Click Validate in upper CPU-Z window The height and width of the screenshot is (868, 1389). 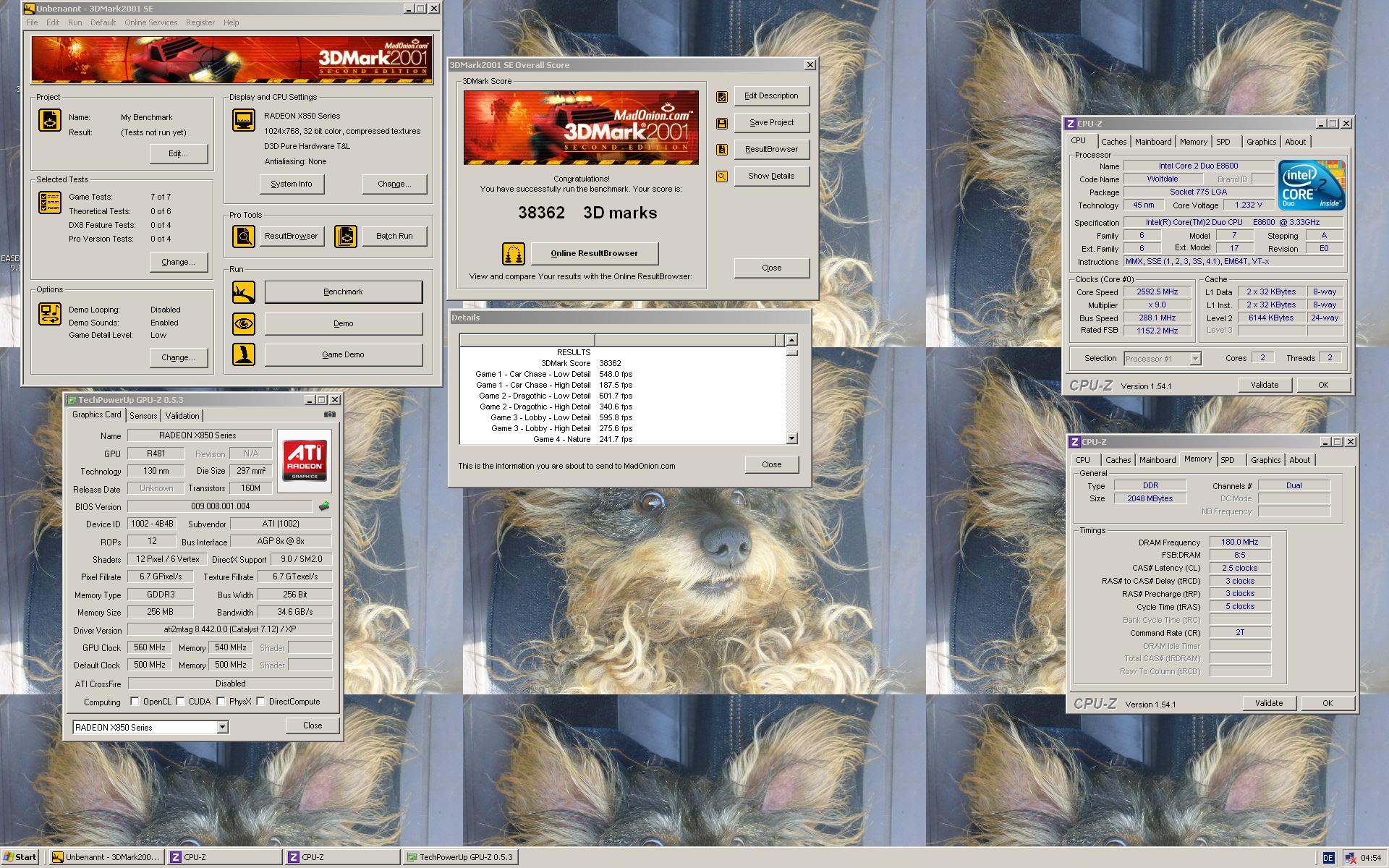(1265, 386)
